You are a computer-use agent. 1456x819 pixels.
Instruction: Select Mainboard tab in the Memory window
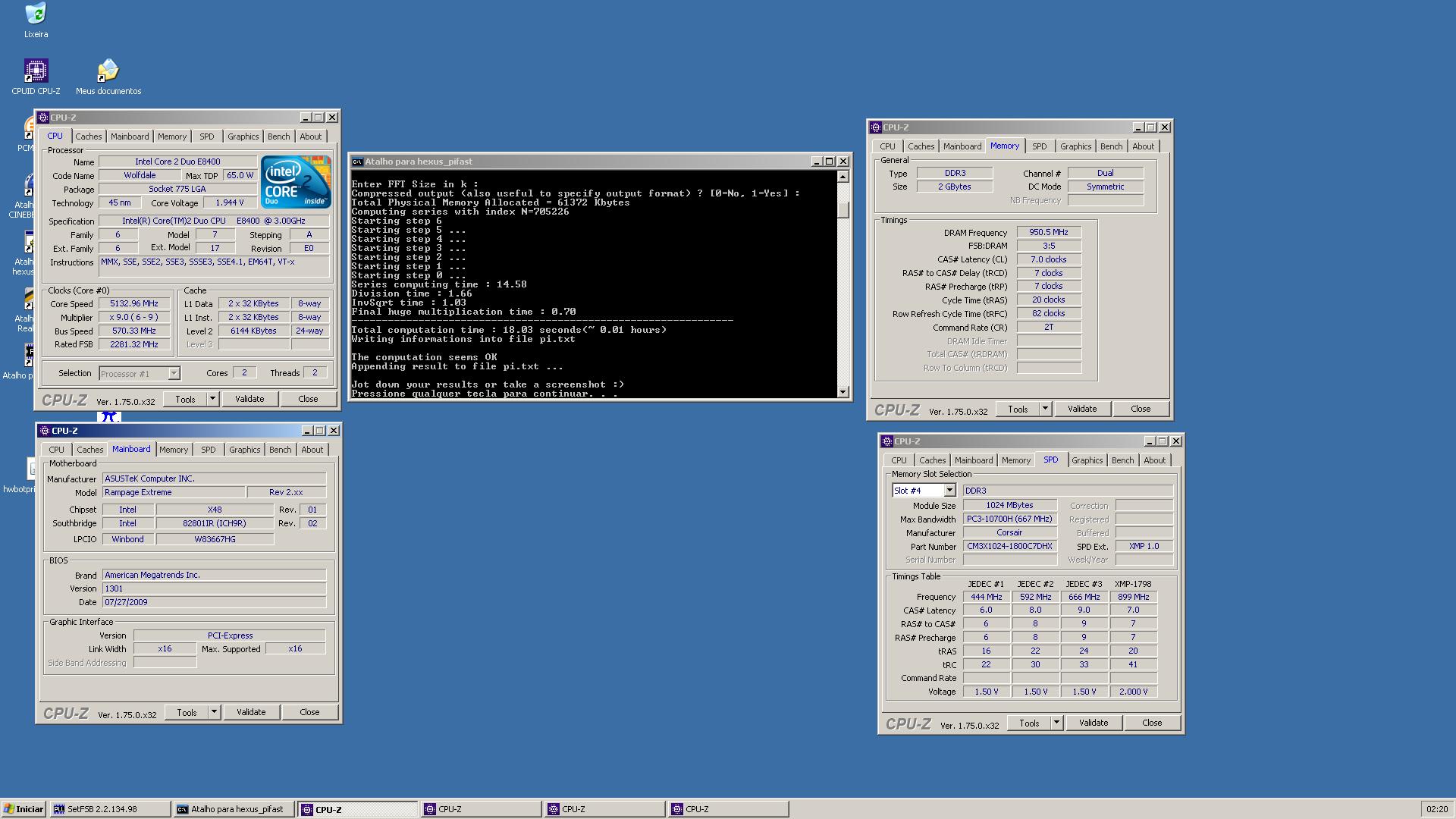click(962, 146)
